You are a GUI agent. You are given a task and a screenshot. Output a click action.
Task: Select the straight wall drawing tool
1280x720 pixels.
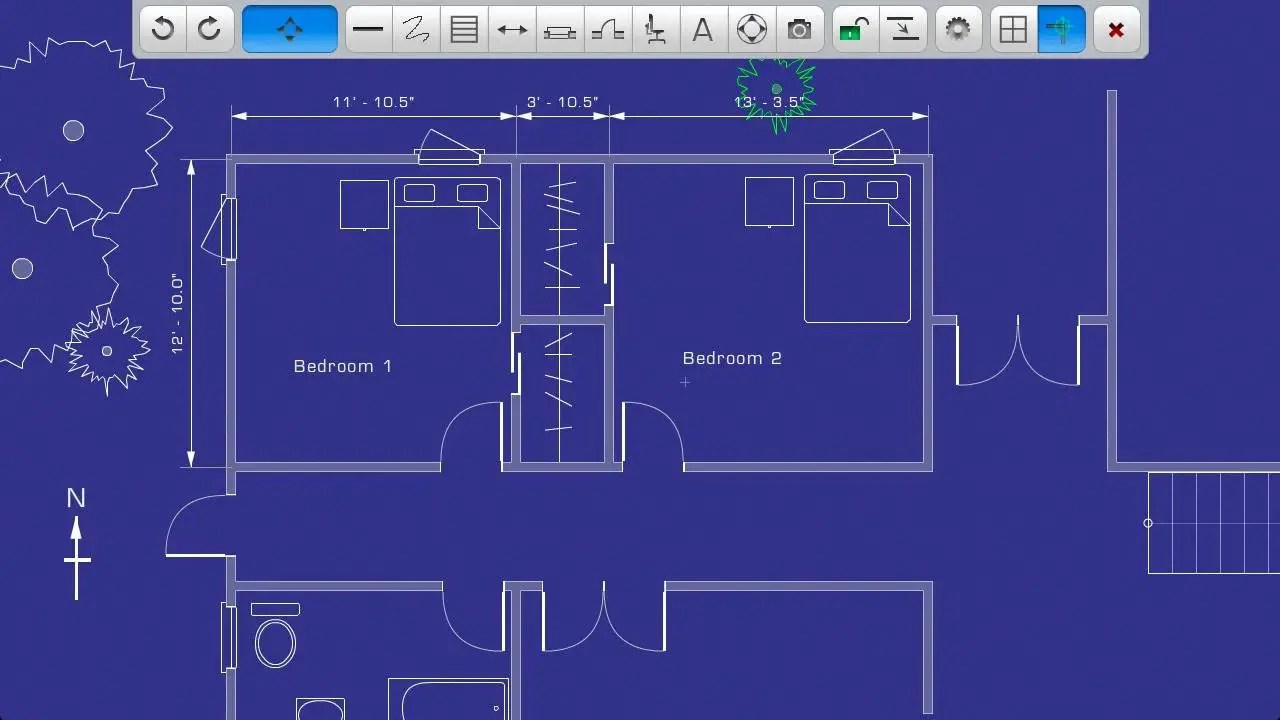point(367,29)
